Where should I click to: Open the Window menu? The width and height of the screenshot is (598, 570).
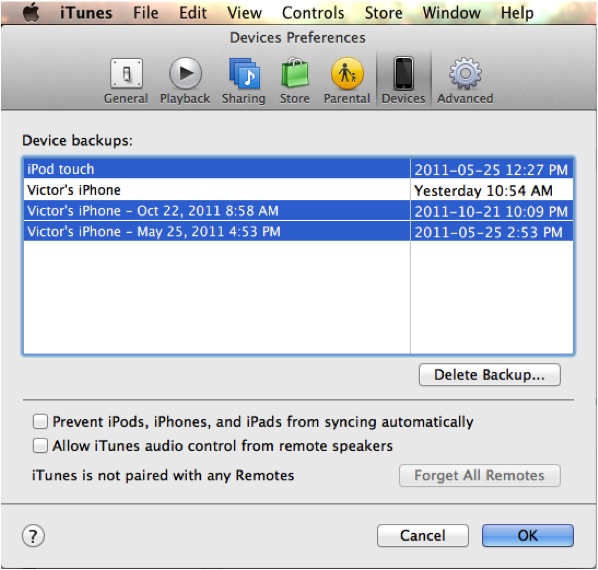point(452,13)
